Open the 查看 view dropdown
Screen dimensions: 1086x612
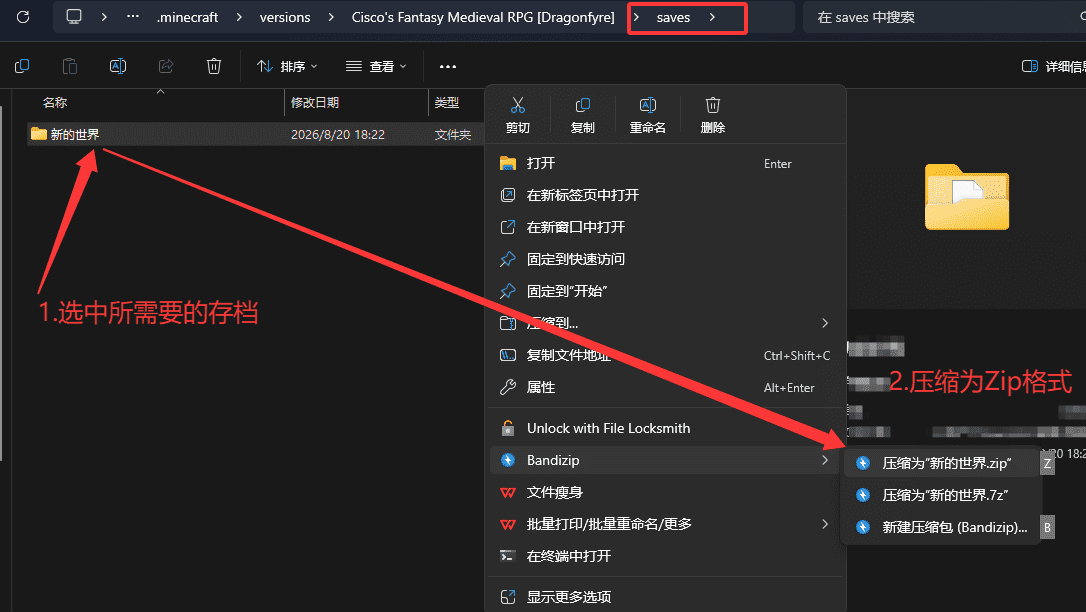pos(376,66)
